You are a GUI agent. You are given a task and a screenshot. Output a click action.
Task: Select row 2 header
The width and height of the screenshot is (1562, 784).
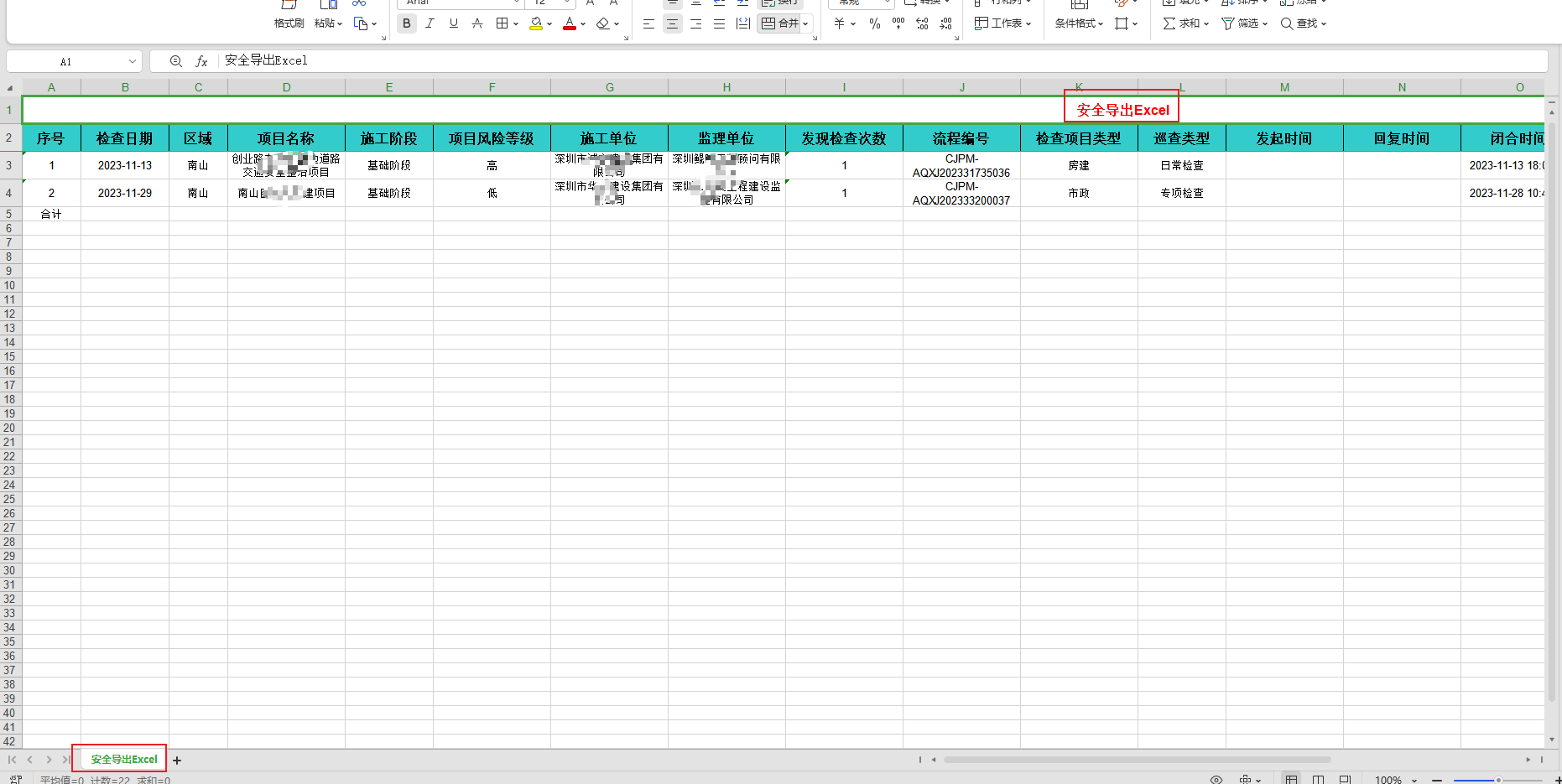10,138
